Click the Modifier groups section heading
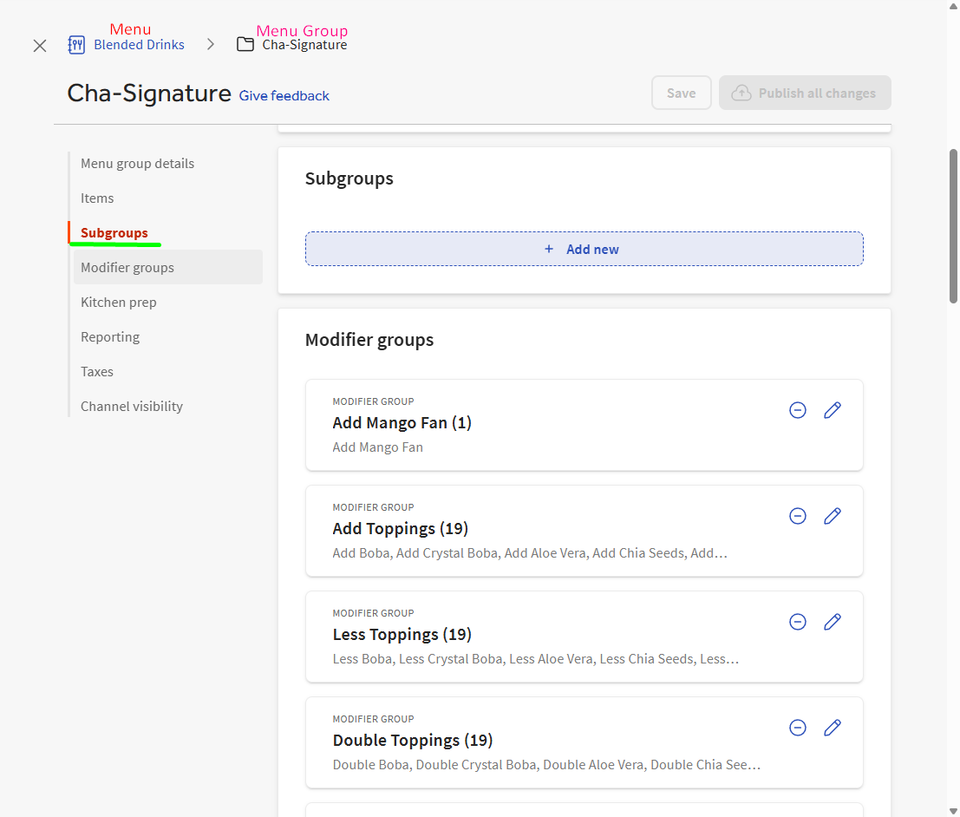The width and height of the screenshot is (960, 817). [369, 339]
